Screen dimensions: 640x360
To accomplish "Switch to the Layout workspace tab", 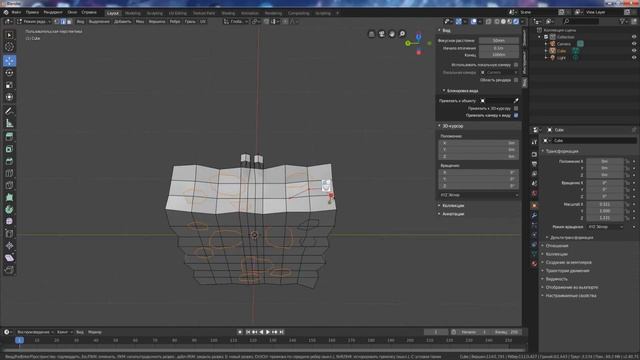I will [113, 13].
